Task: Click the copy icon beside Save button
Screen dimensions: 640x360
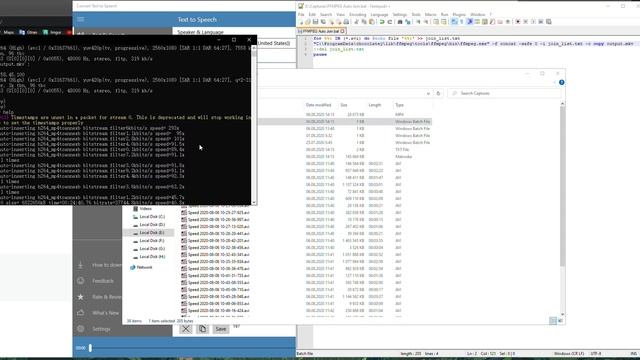Action: click(x=202, y=329)
